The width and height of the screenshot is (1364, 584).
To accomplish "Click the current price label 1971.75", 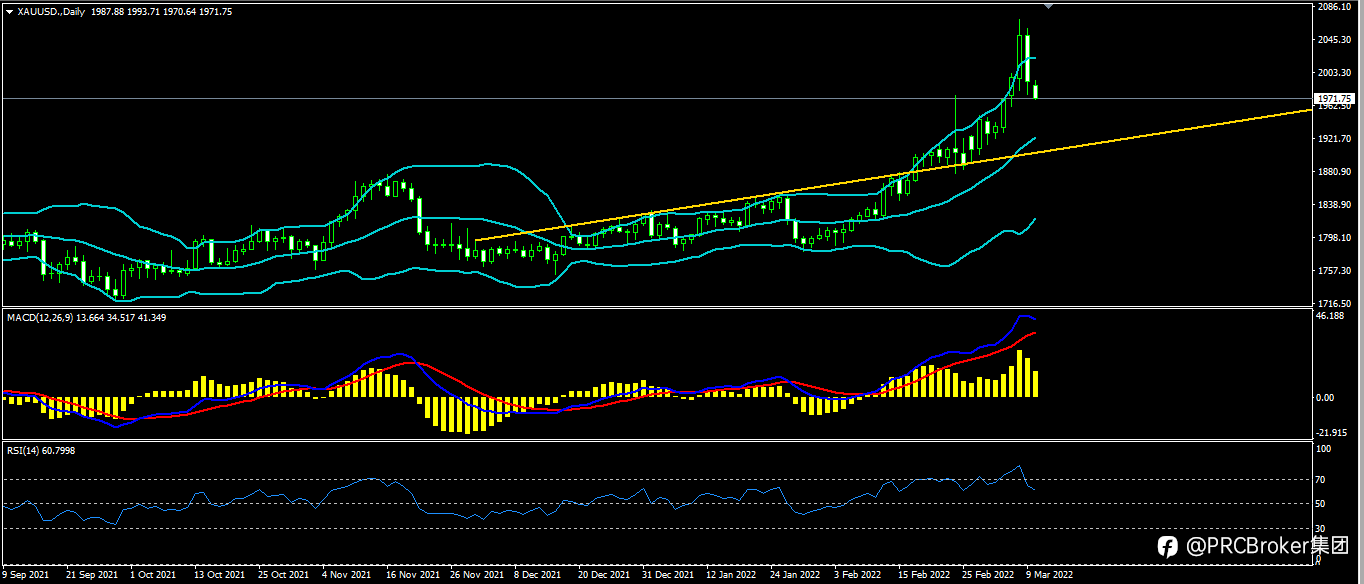I will tap(1336, 99).
